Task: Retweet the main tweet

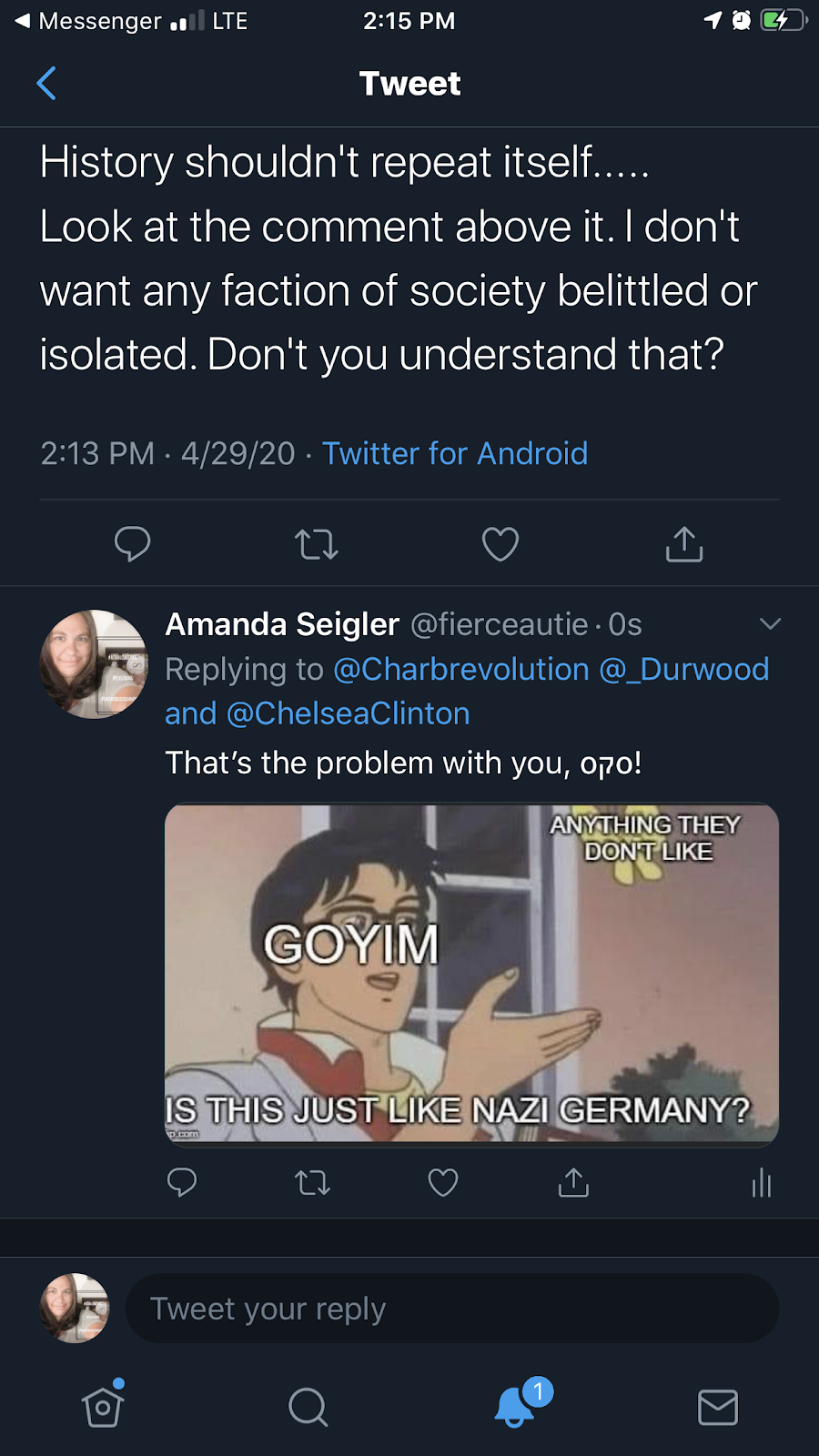Action: tap(316, 544)
